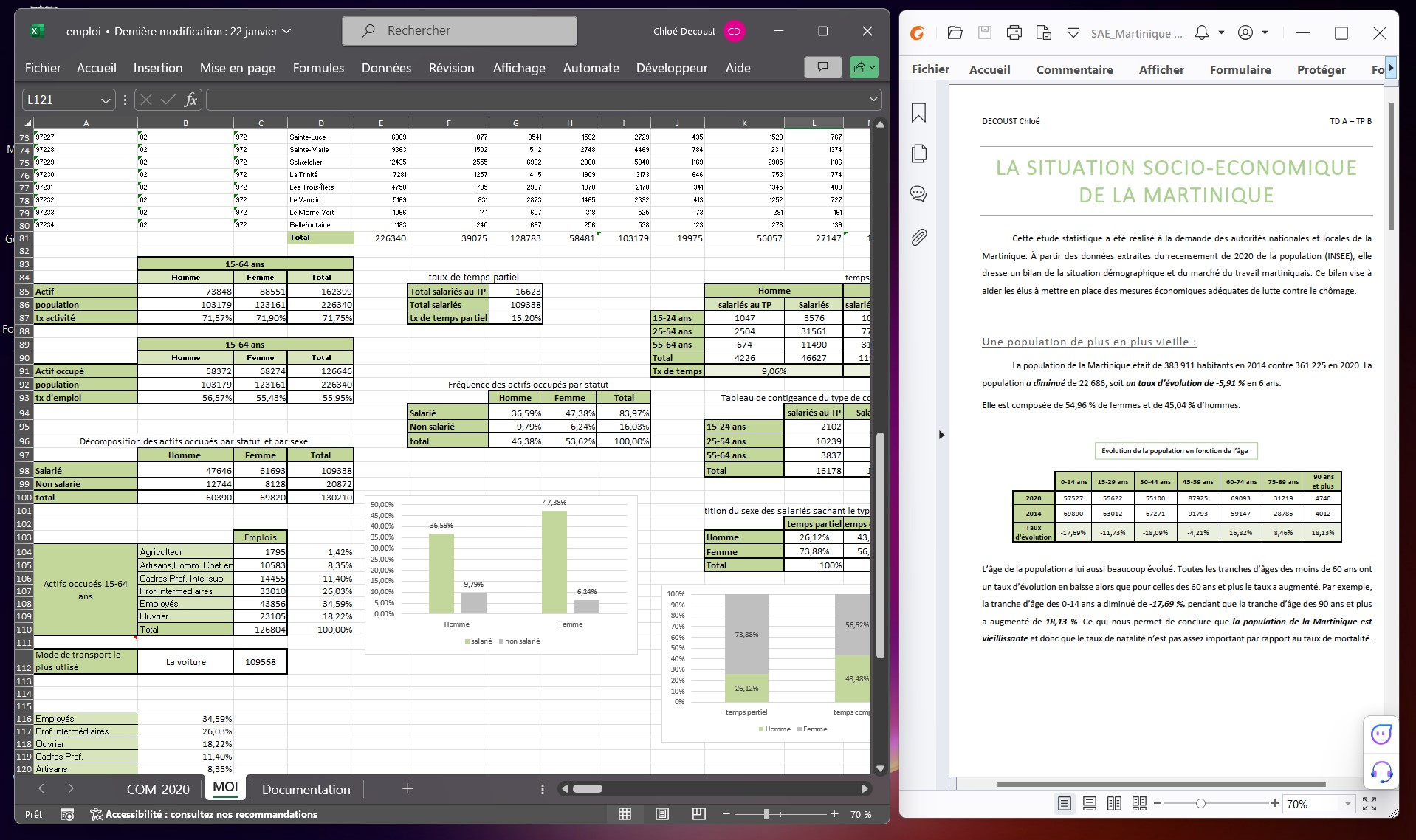Expand the formula bar chevron
The image size is (1416, 840).
click(x=873, y=99)
